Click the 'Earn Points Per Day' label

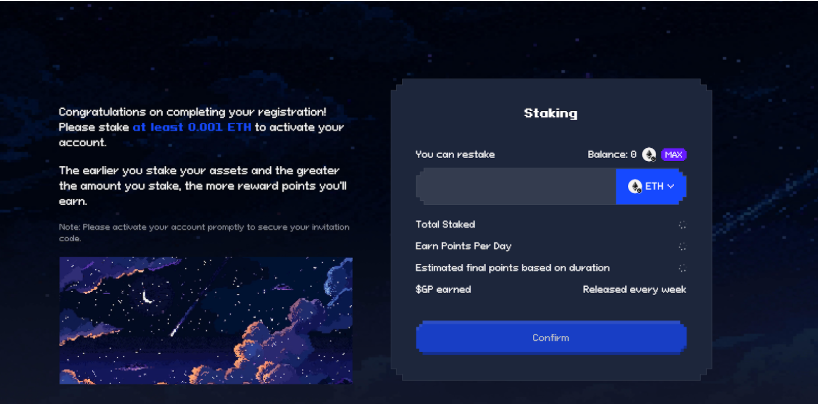(x=463, y=246)
